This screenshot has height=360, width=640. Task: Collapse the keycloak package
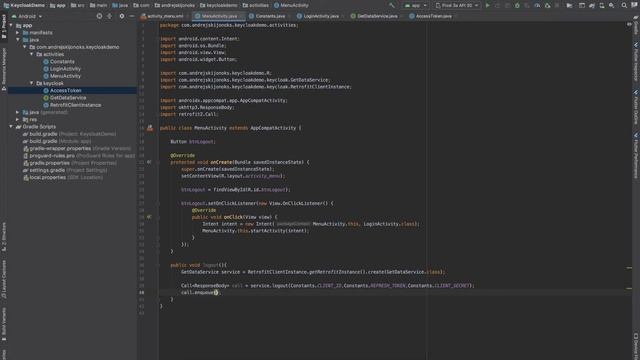click(32, 83)
